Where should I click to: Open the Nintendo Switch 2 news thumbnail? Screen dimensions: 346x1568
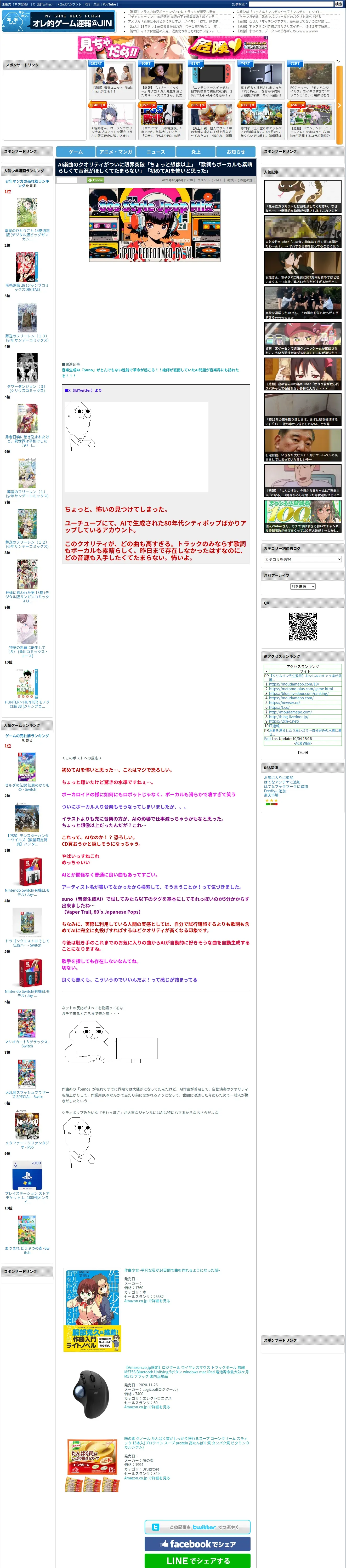point(211,75)
